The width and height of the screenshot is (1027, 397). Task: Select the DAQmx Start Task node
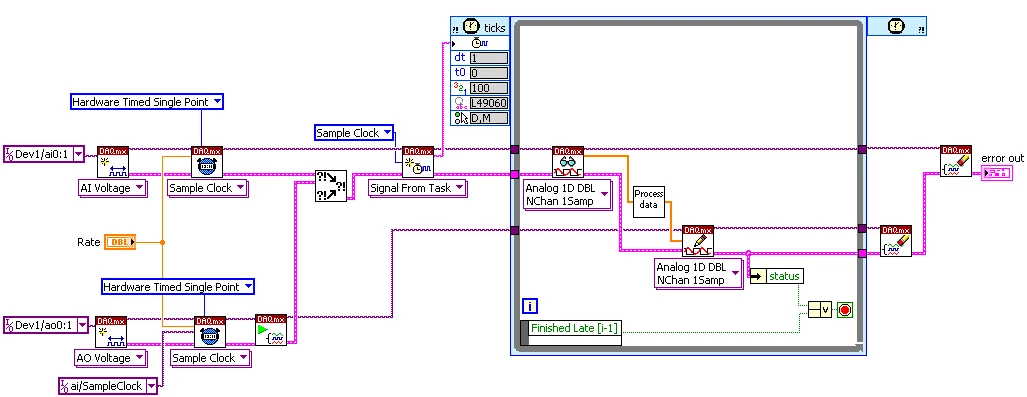tap(271, 330)
